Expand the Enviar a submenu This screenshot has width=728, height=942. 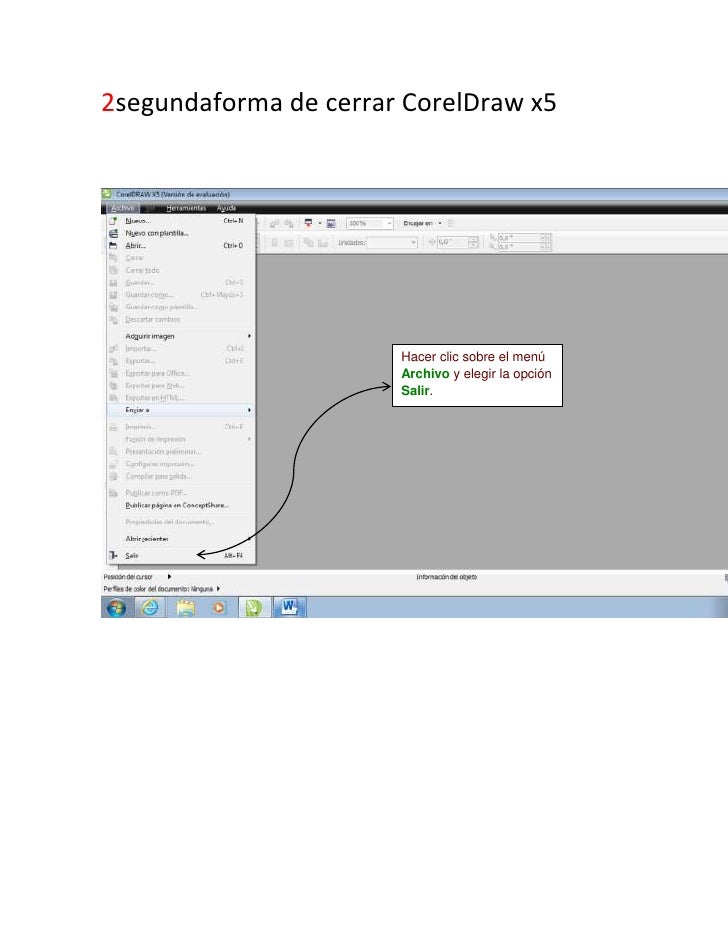[x=181, y=410]
